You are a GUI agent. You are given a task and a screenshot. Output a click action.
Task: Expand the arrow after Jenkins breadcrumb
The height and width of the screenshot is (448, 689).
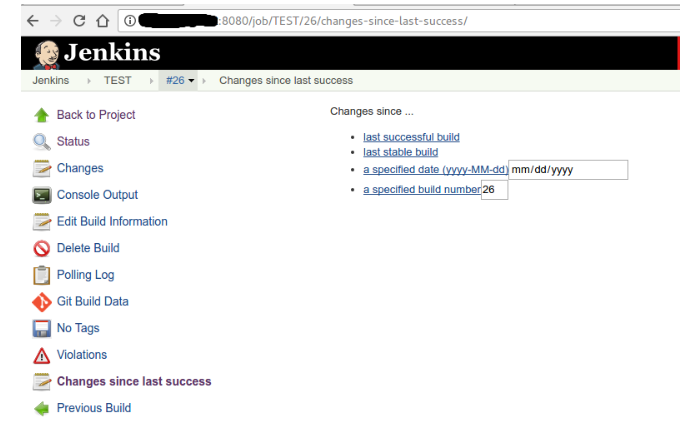tap(87, 81)
